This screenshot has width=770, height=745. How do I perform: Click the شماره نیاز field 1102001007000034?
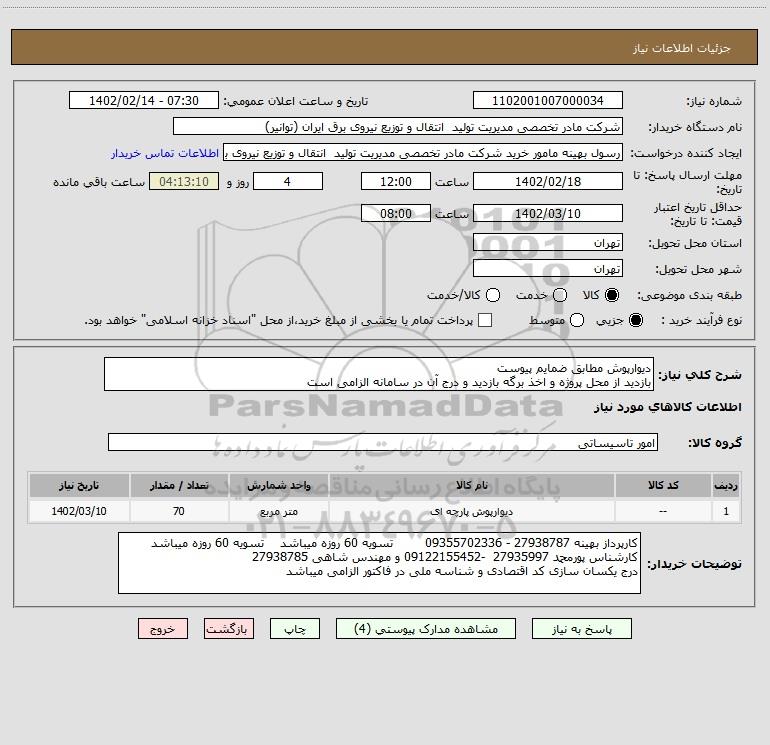(x=548, y=100)
